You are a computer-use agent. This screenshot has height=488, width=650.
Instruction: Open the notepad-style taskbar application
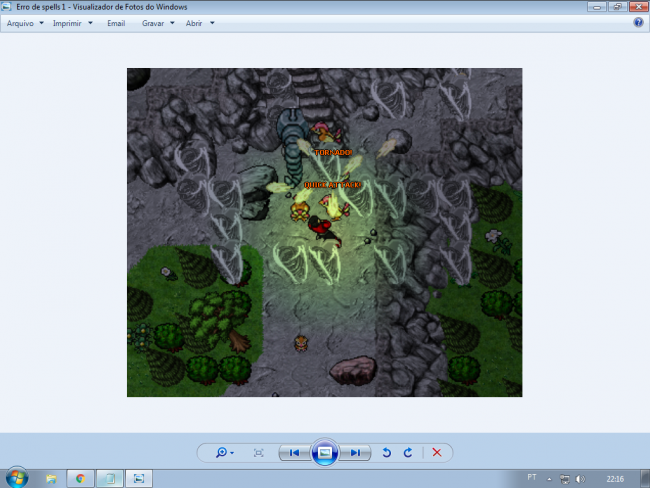click(x=110, y=479)
